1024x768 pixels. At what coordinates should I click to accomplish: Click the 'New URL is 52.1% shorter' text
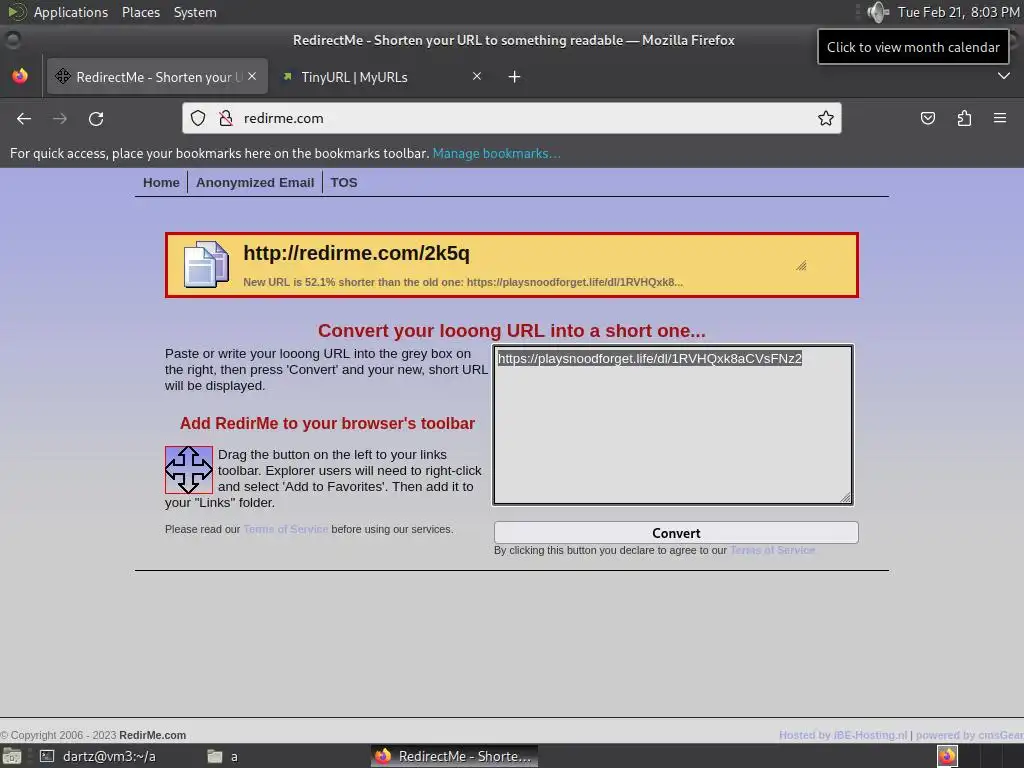point(463,282)
